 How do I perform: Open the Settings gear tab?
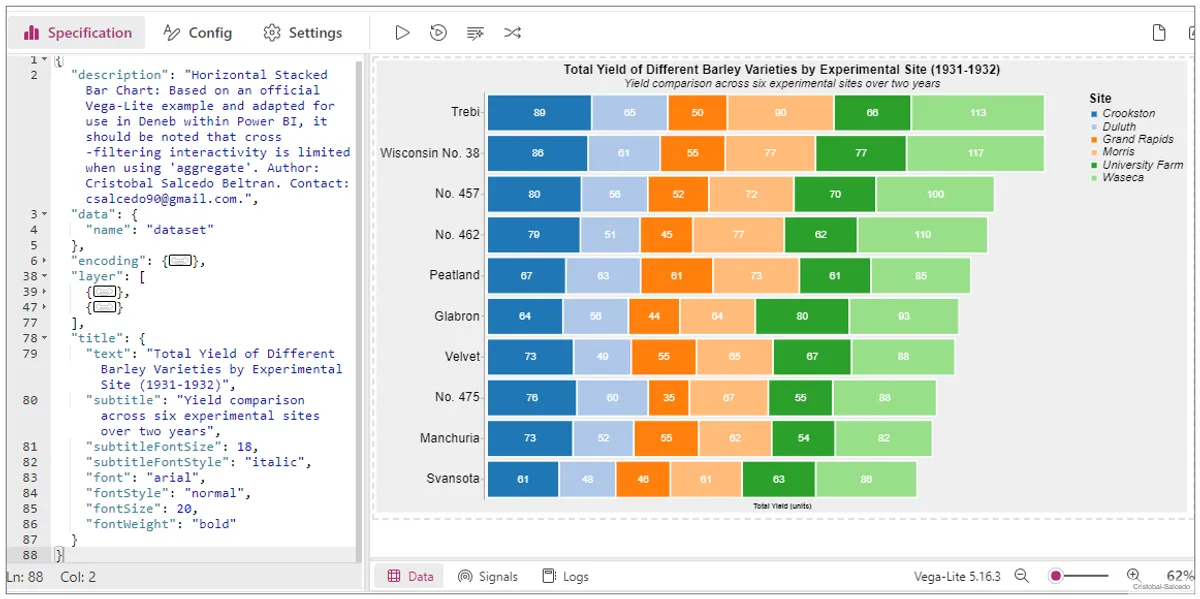point(302,33)
